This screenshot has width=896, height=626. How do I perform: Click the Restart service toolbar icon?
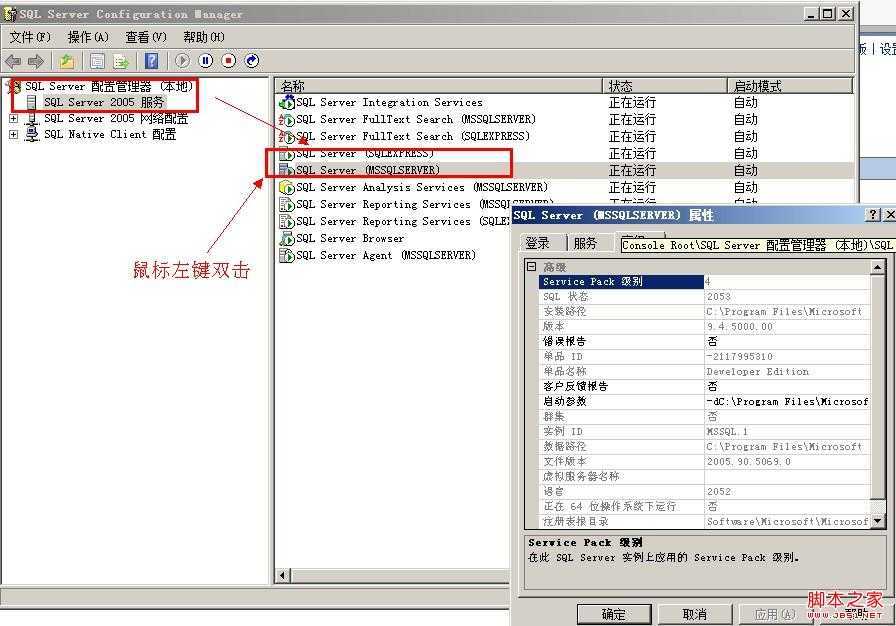pyautogui.click(x=252, y=61)
